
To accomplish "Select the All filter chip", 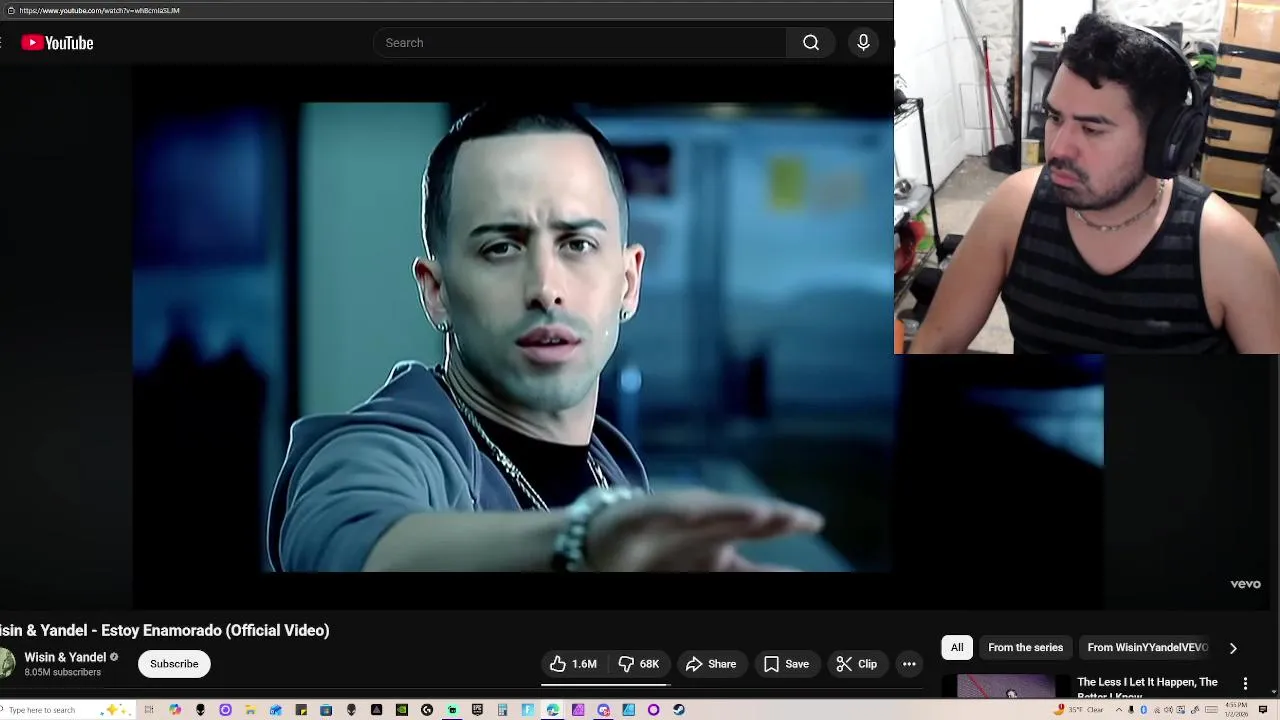I will pos(957,648).
